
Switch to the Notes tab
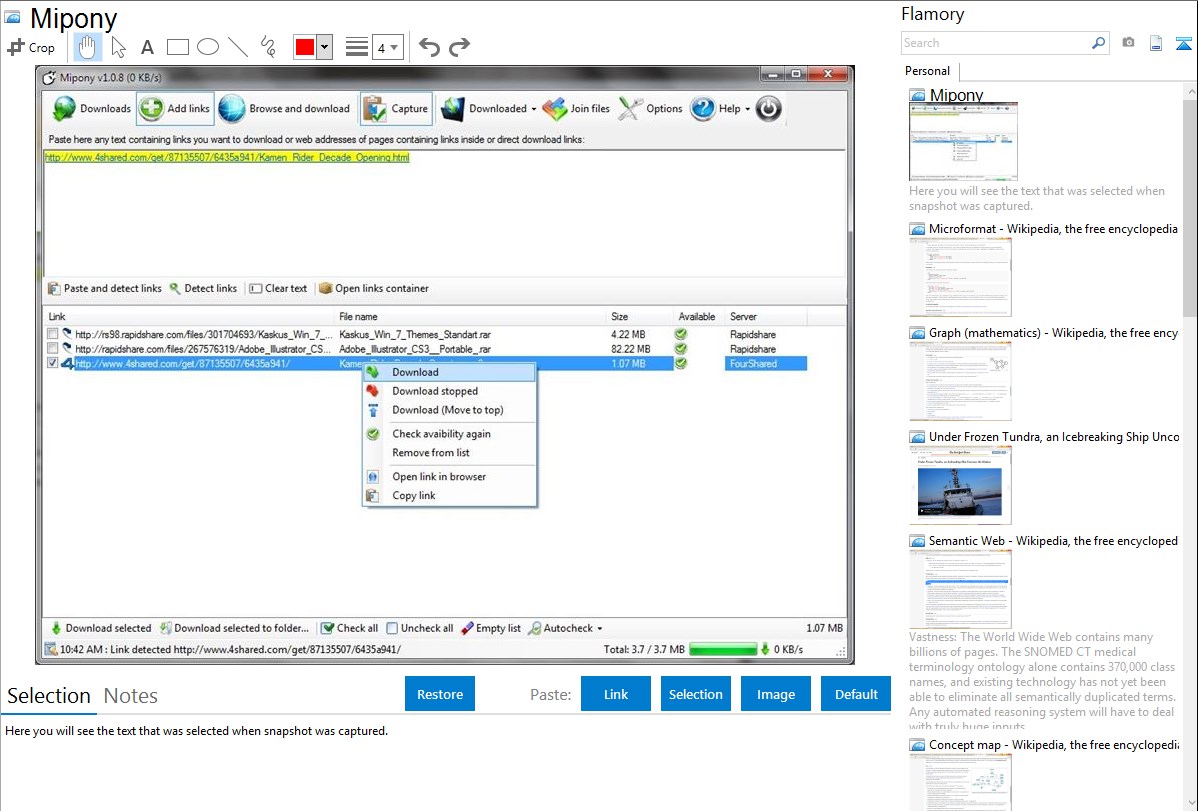click(131, 696)
